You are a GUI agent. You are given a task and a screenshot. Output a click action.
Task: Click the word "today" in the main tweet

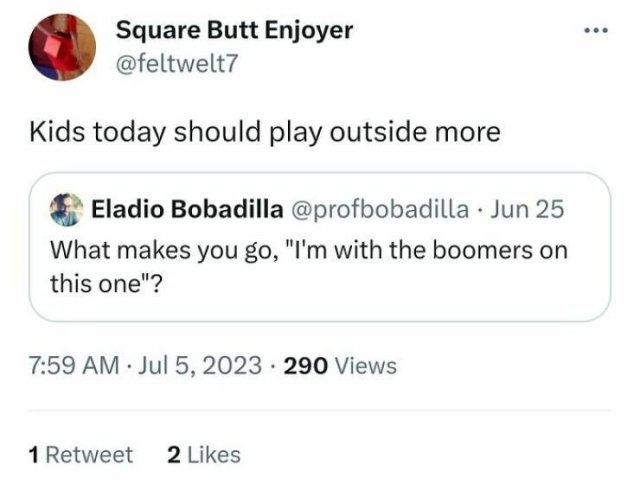click(133, 132)
